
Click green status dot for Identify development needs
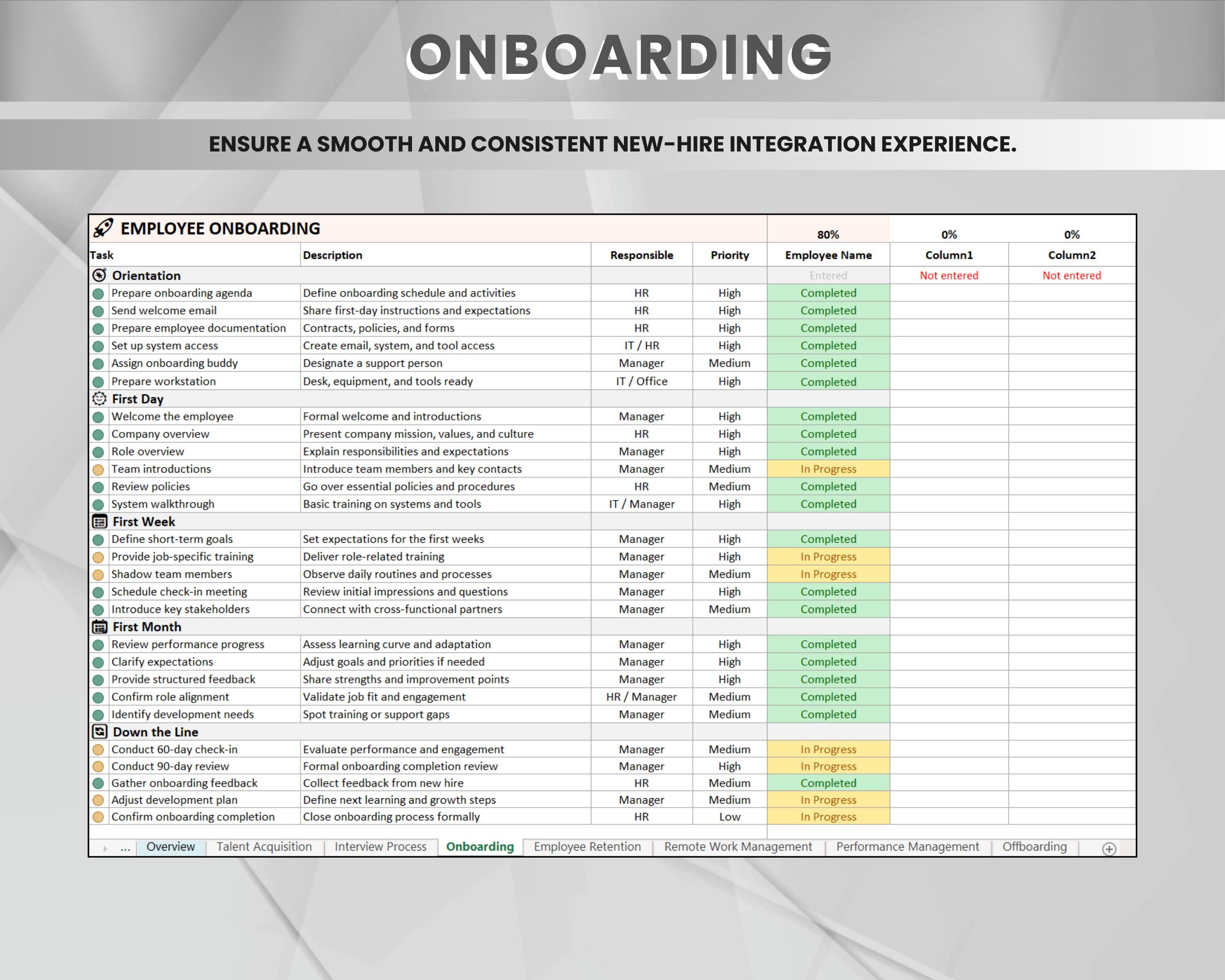98,715
